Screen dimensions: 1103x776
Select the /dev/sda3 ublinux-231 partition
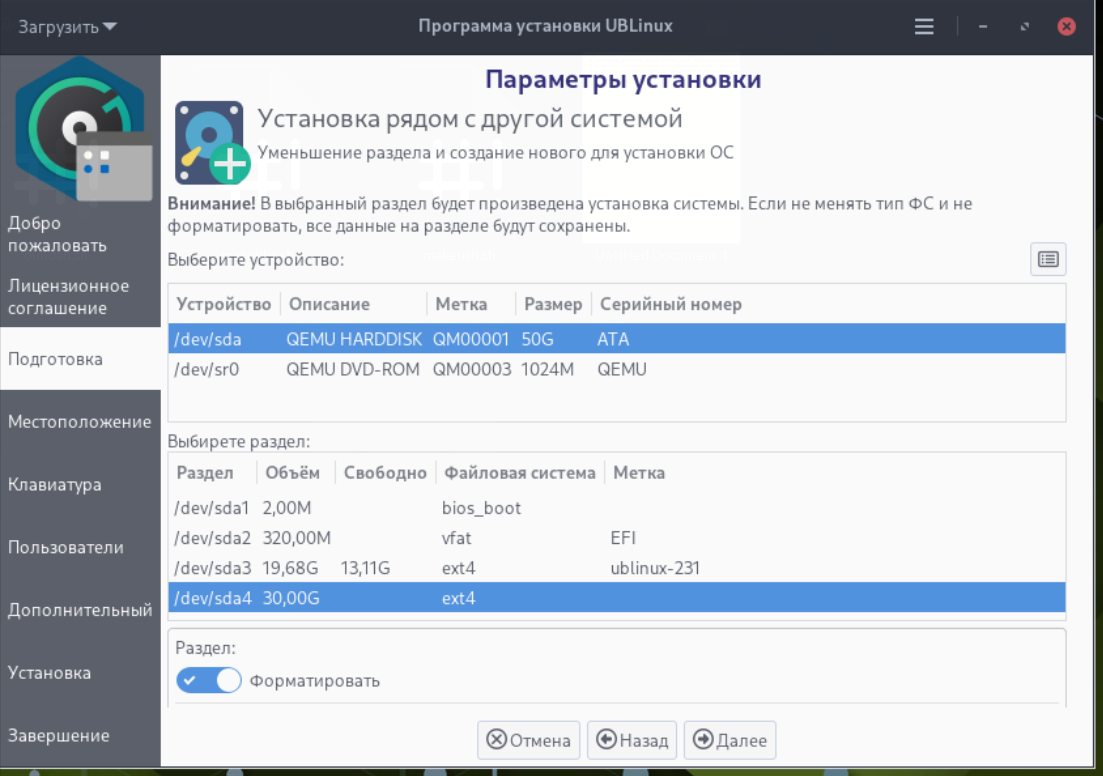[617, 568]
